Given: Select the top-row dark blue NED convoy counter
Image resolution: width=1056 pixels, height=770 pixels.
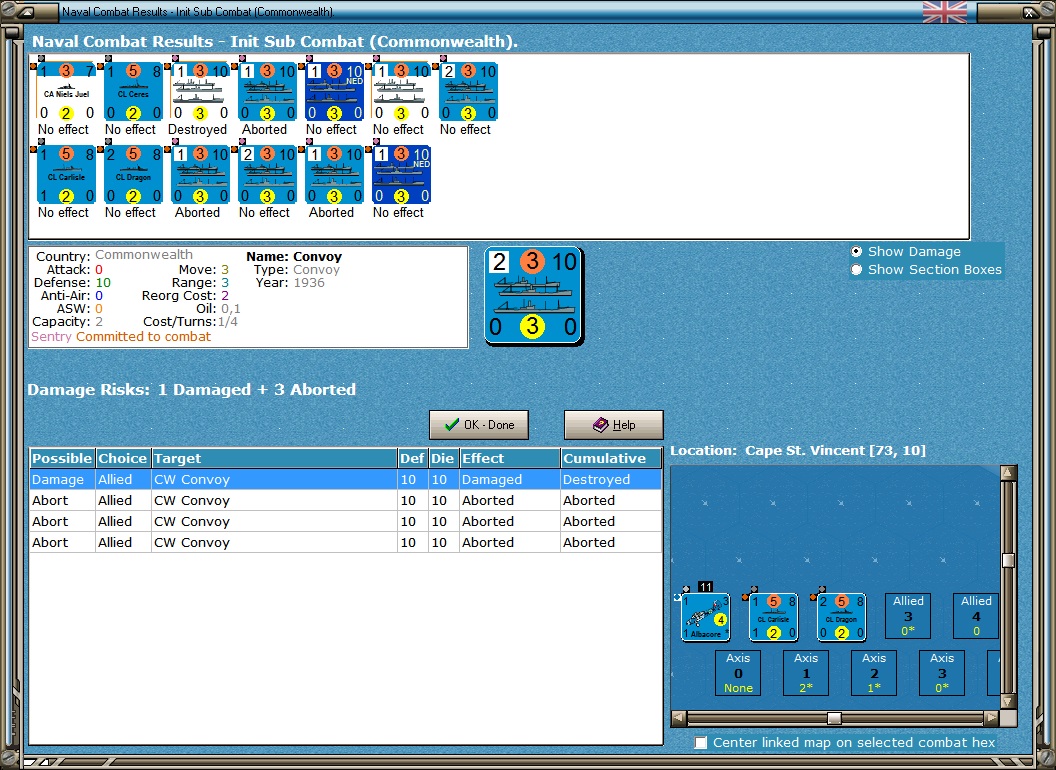Looking at the screenshot, I should [334, 92].
